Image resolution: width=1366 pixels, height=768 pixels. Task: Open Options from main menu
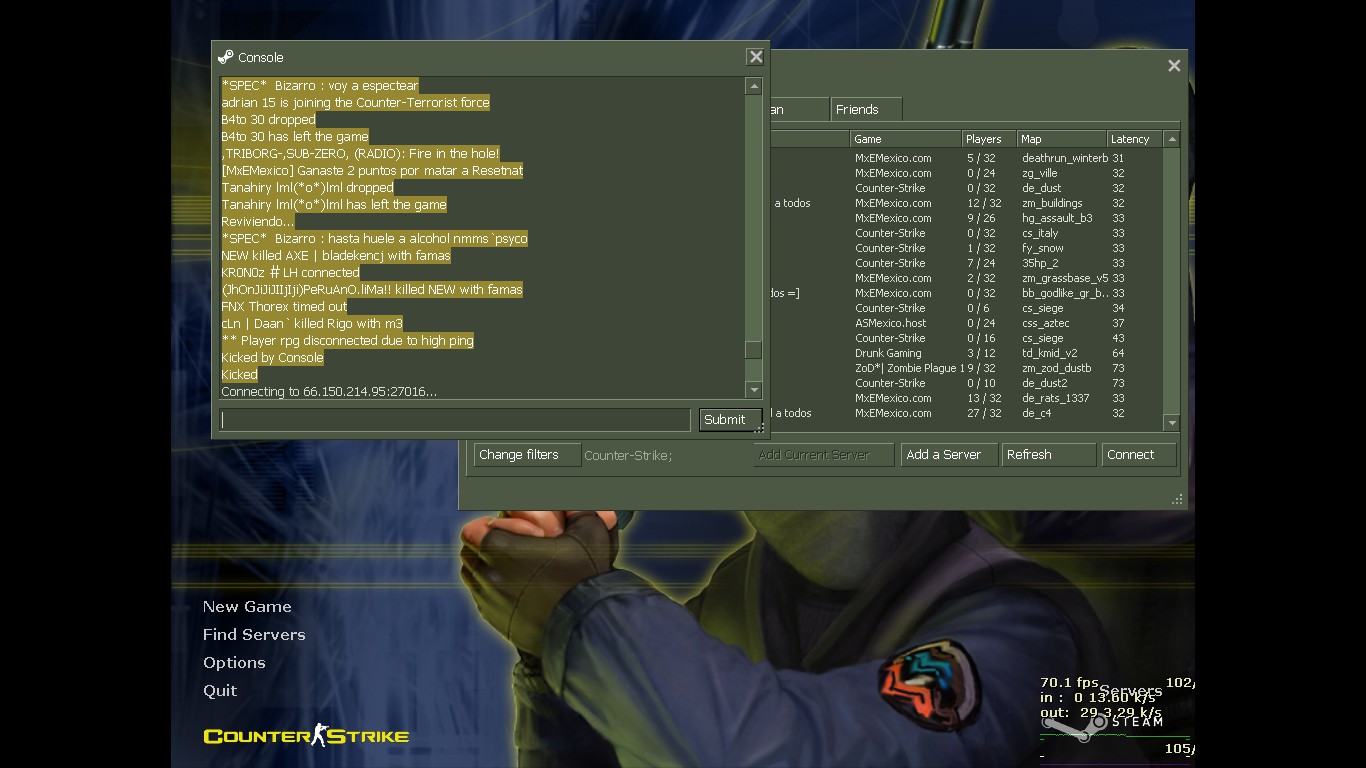point(234,663)
